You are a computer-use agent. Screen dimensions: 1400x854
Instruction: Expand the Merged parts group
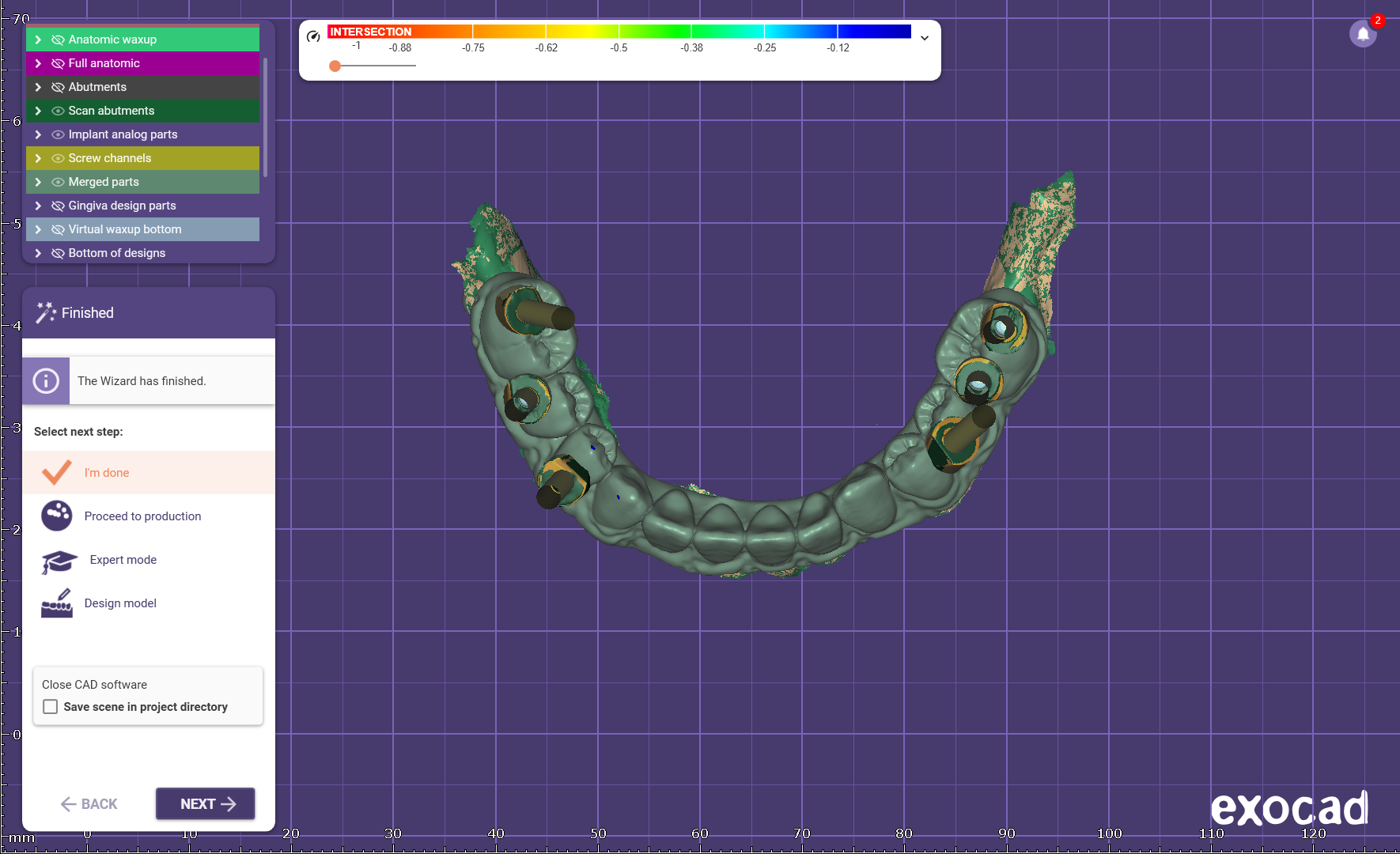click(38, 182)
